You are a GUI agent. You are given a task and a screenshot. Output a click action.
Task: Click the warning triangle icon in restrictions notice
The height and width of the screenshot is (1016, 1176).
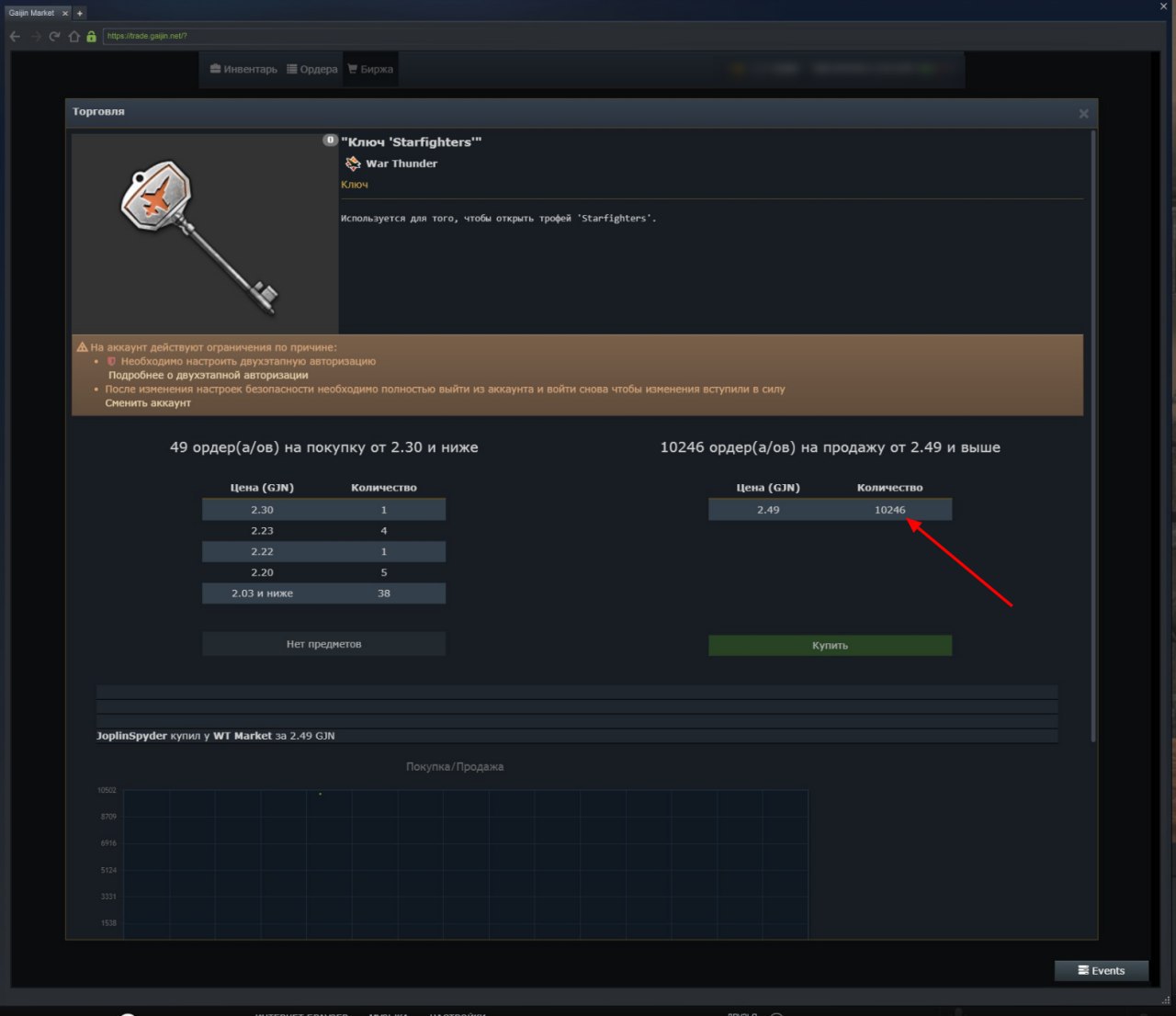(82, 347)
